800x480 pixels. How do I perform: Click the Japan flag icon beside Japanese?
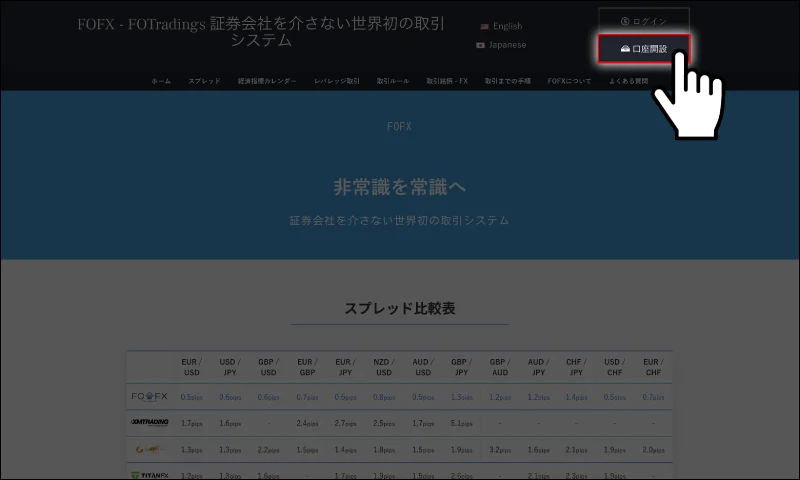pyautogui.click(x=481, y=45)
